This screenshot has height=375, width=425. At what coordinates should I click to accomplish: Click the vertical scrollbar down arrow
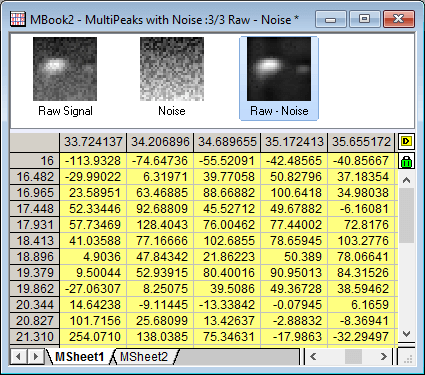tap(406, 333)
